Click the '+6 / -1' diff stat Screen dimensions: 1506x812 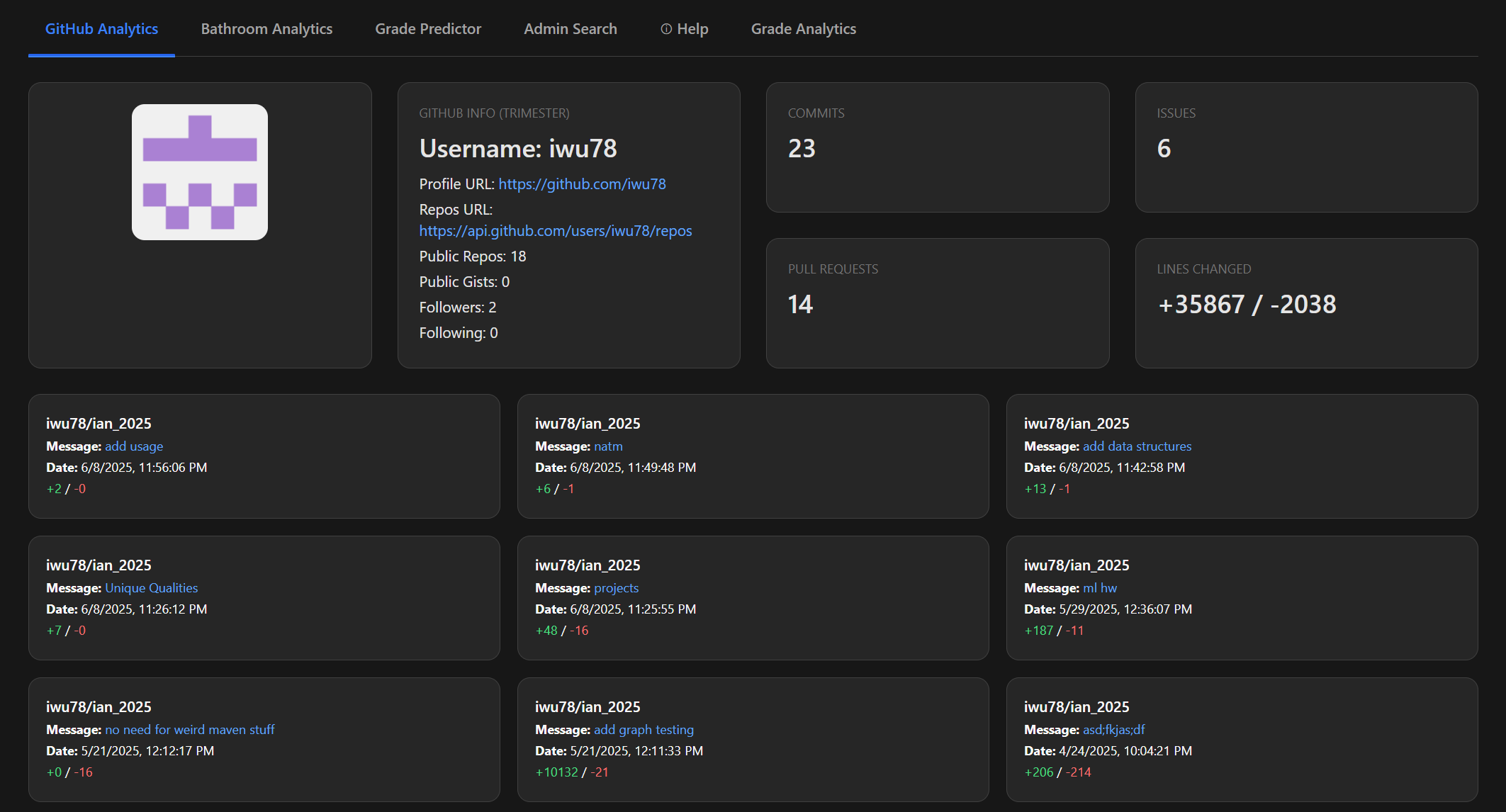point(555,489)
